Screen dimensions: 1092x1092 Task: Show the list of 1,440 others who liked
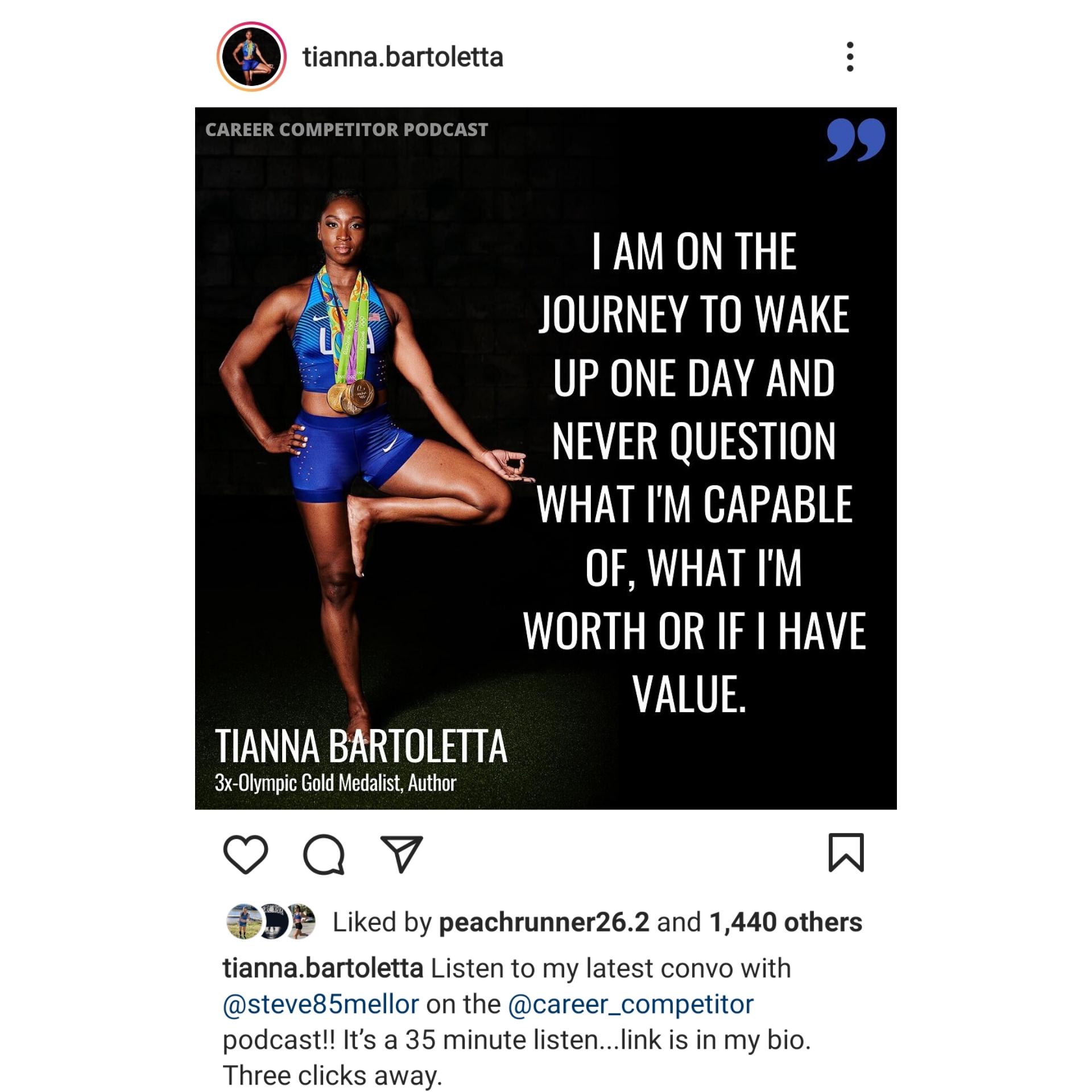(786, 922)
